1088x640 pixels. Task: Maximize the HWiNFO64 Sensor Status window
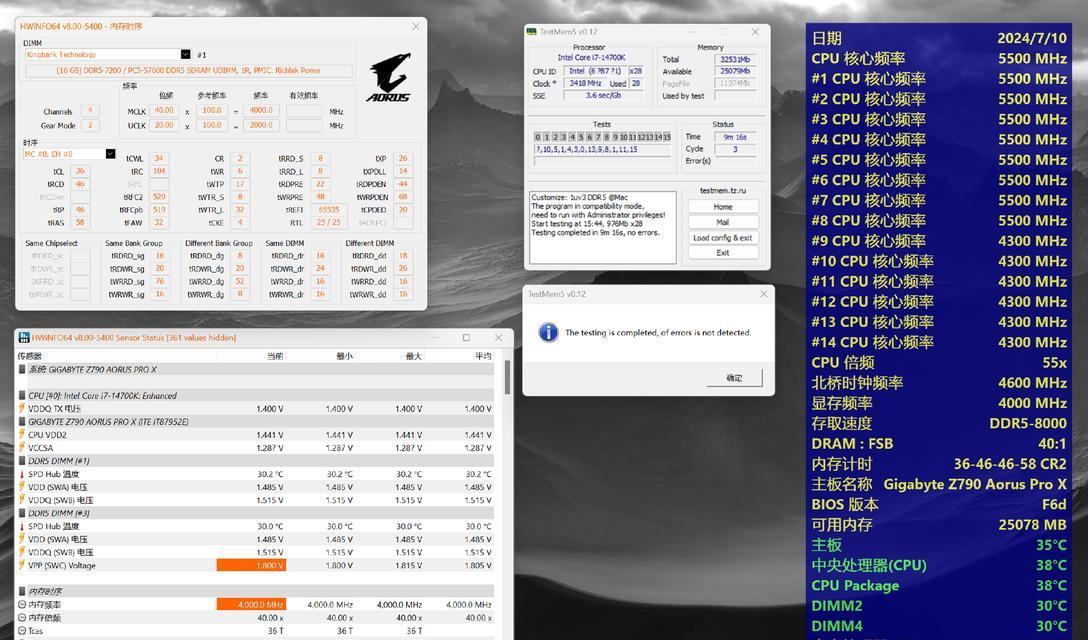(466, 337)
